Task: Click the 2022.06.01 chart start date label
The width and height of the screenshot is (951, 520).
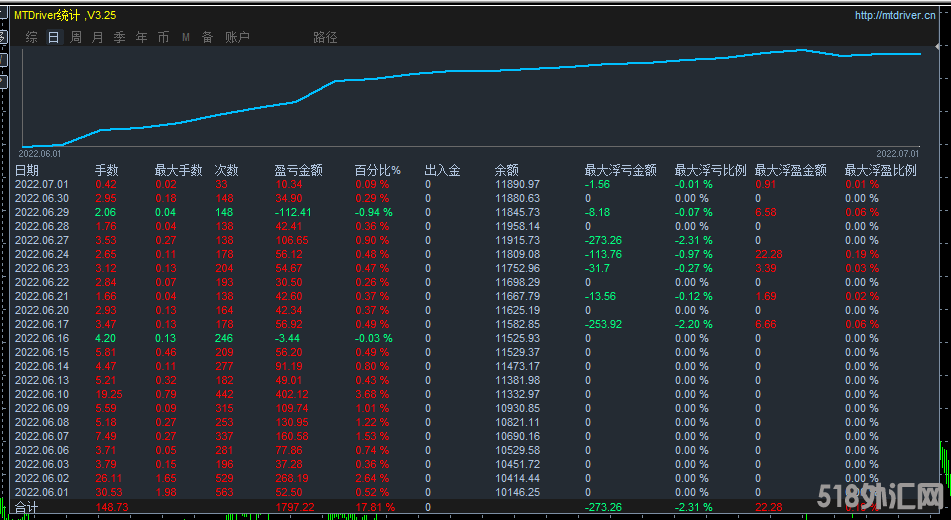Action: pos(40,154)
